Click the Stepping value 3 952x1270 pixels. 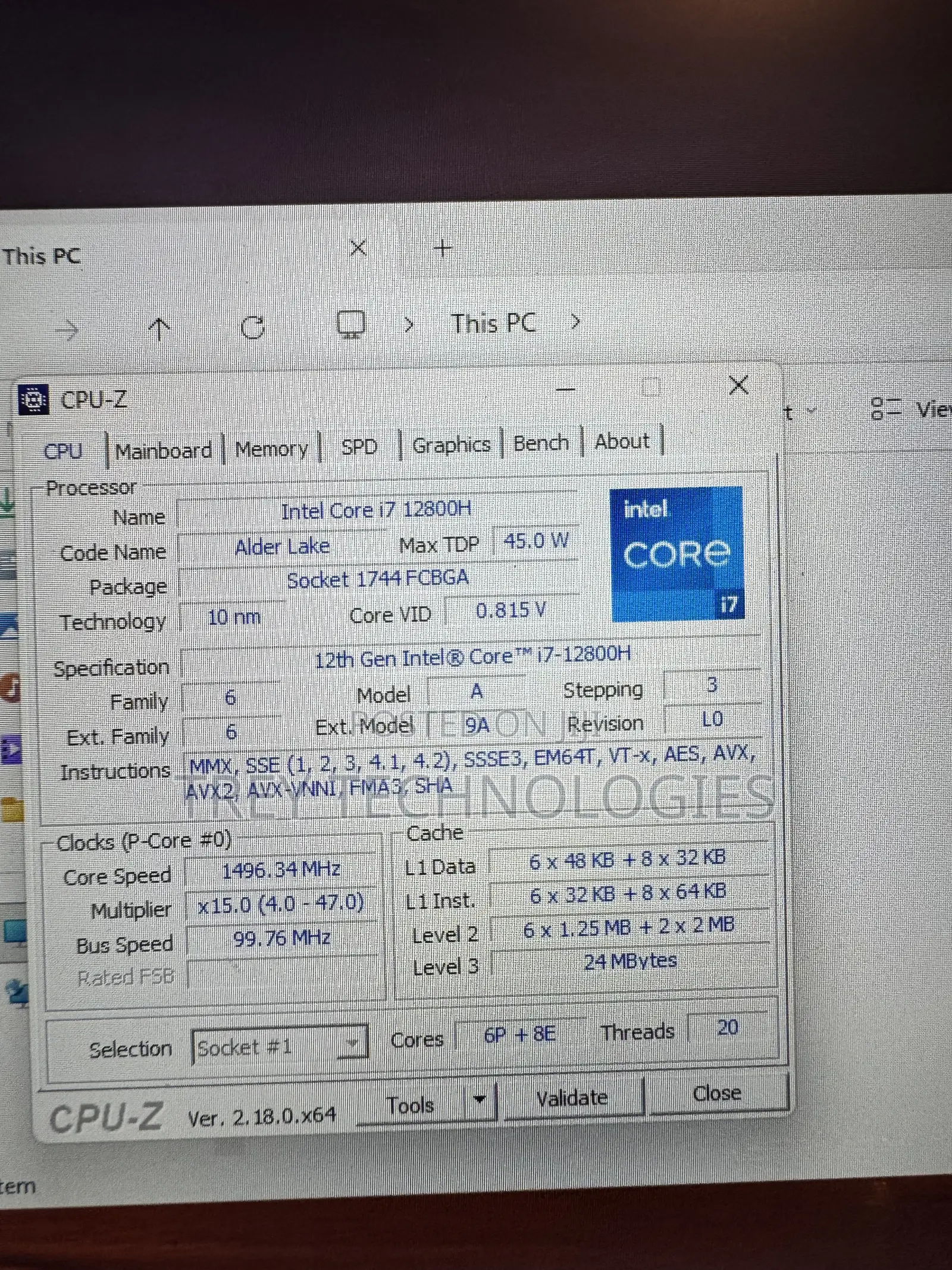tap(712, 686)
